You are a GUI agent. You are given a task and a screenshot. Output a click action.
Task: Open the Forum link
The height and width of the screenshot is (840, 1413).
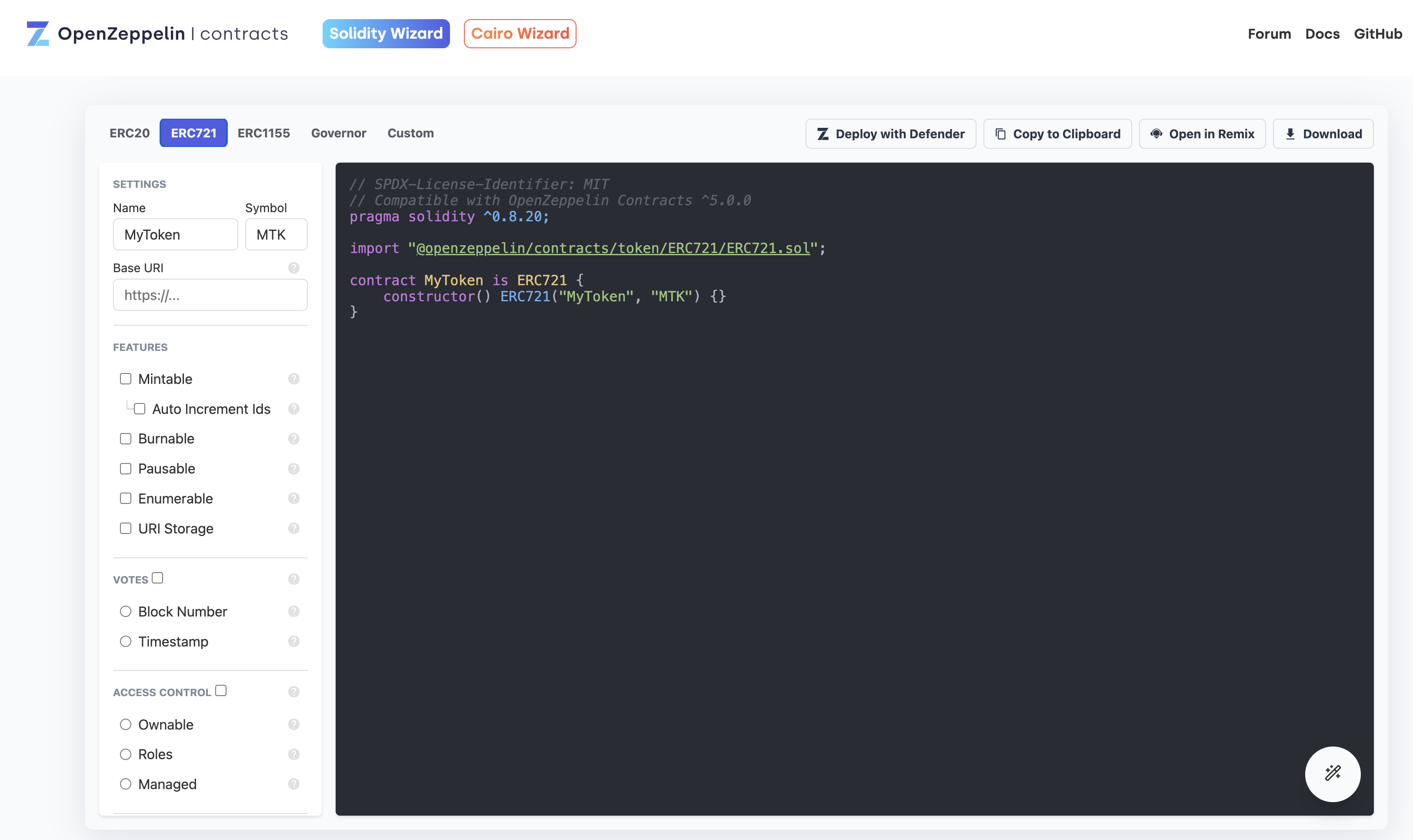[1267, 33]
